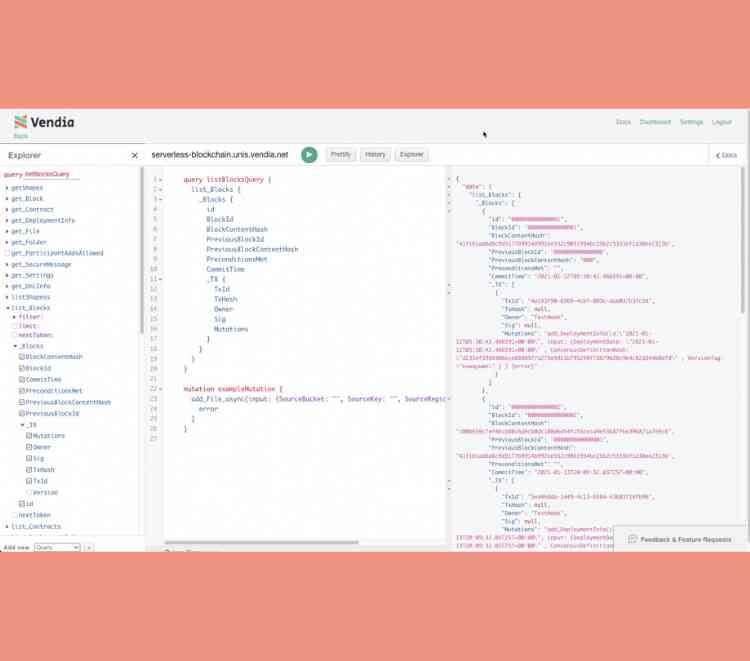The width and height of the screenshot is (750, 661).
Task: Toggle the Mutations field checkbox
Action: [x=29, y=436]
